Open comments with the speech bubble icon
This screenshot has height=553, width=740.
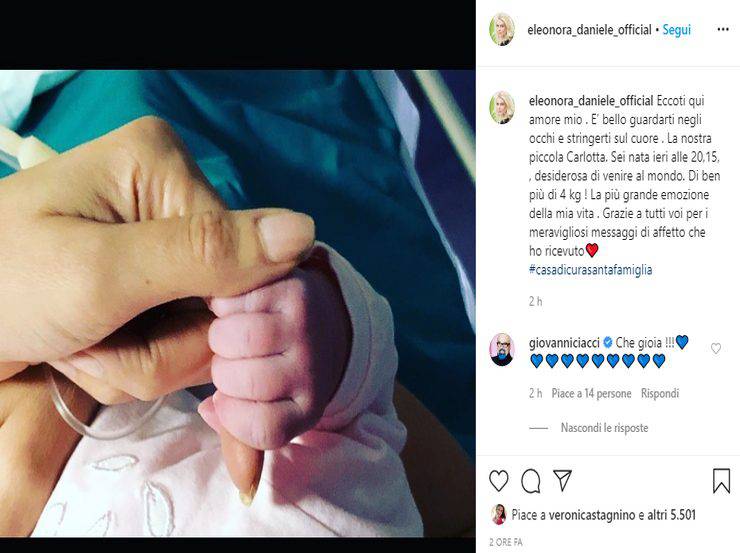pyautogui.click(x=530, y=481)
